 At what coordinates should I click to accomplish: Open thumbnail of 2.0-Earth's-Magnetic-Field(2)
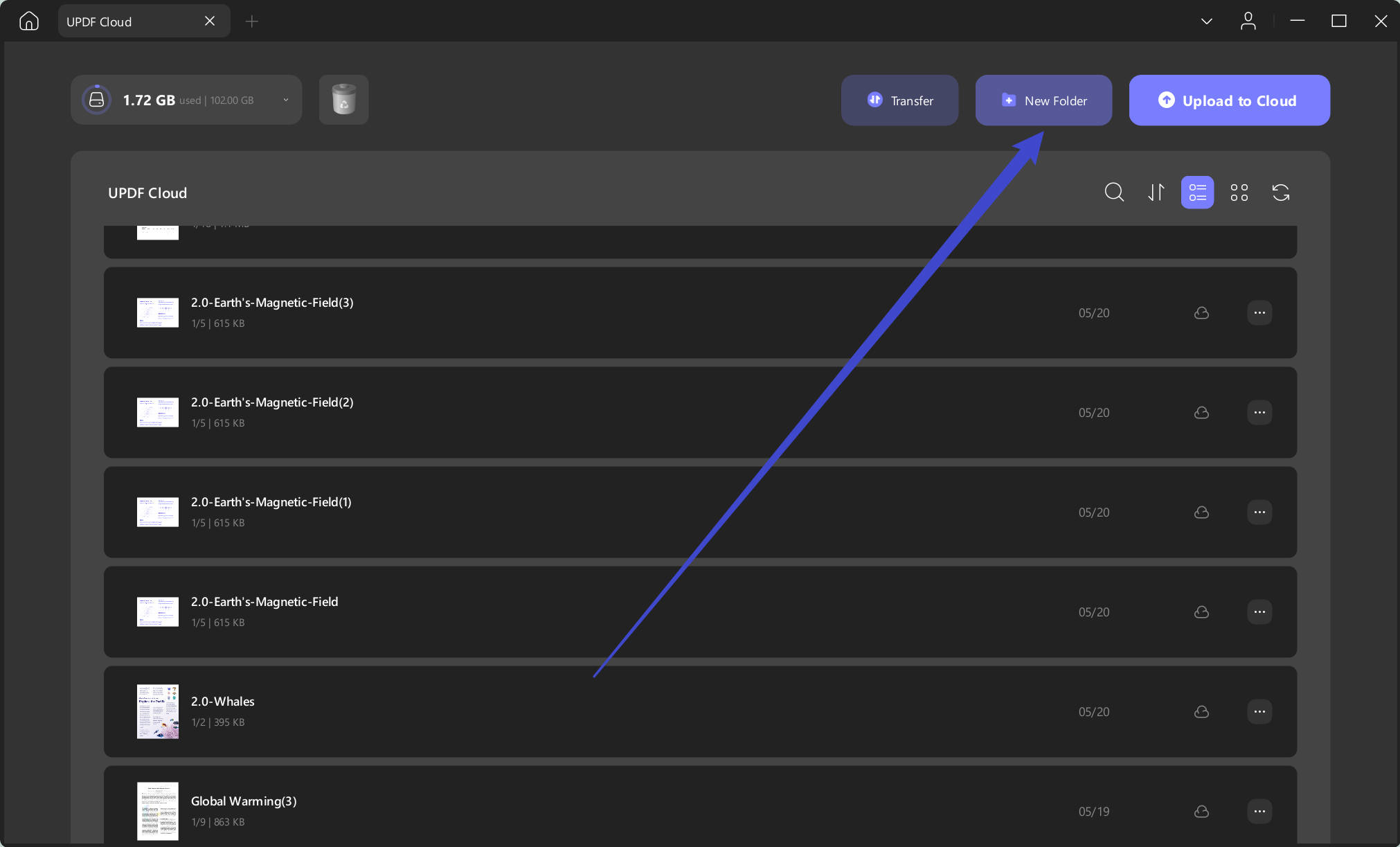click(157, 413)
